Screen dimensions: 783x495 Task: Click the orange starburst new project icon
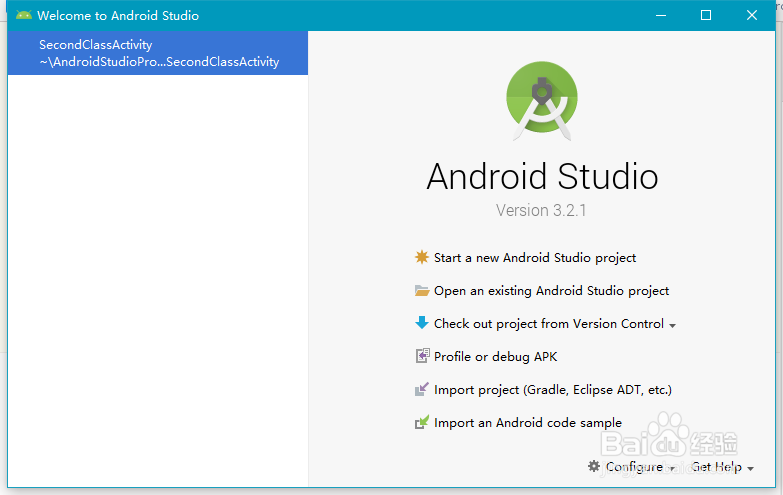pyautogui.click(x=422, y=257)
